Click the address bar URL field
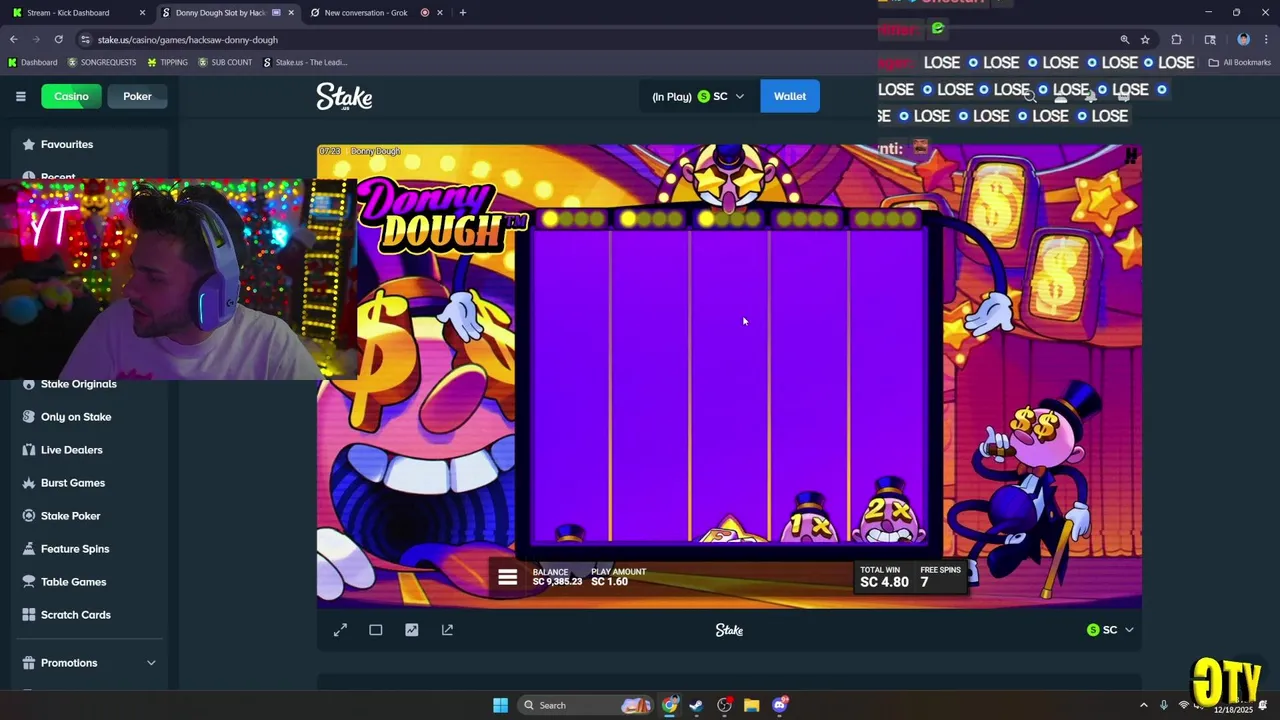This screenshot has height=720, width=1280. (600, 39)
